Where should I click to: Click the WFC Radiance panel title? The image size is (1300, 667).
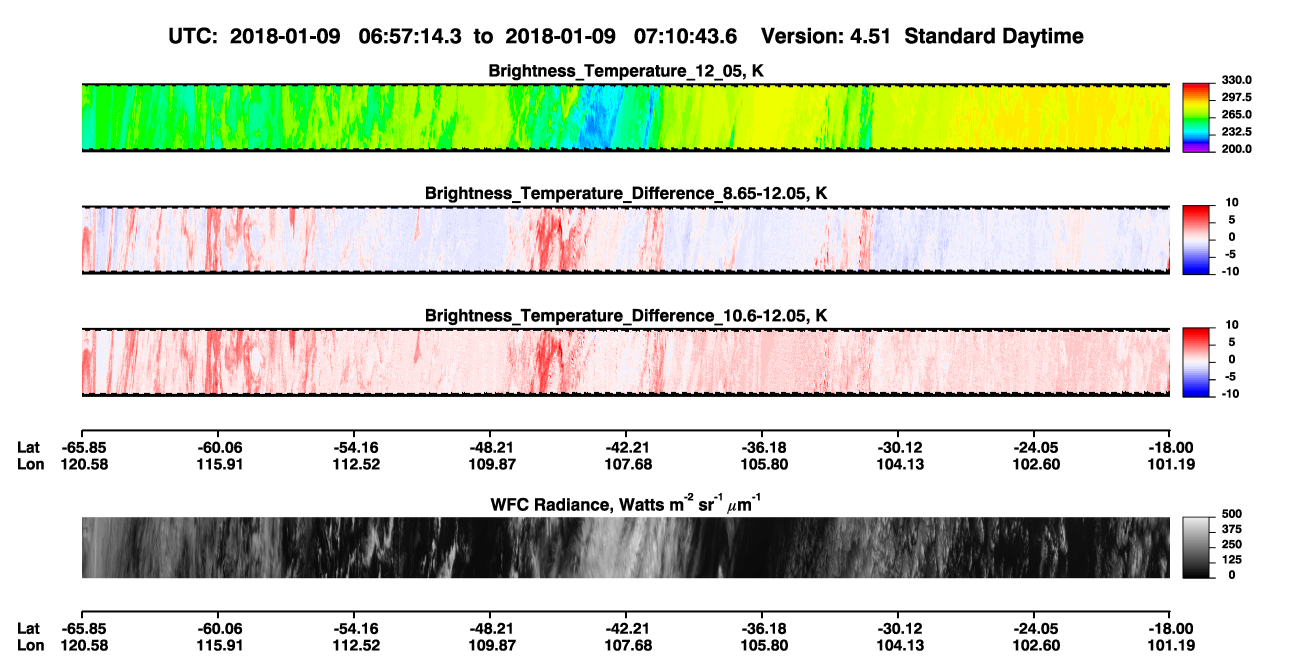(x=626, y=504)
